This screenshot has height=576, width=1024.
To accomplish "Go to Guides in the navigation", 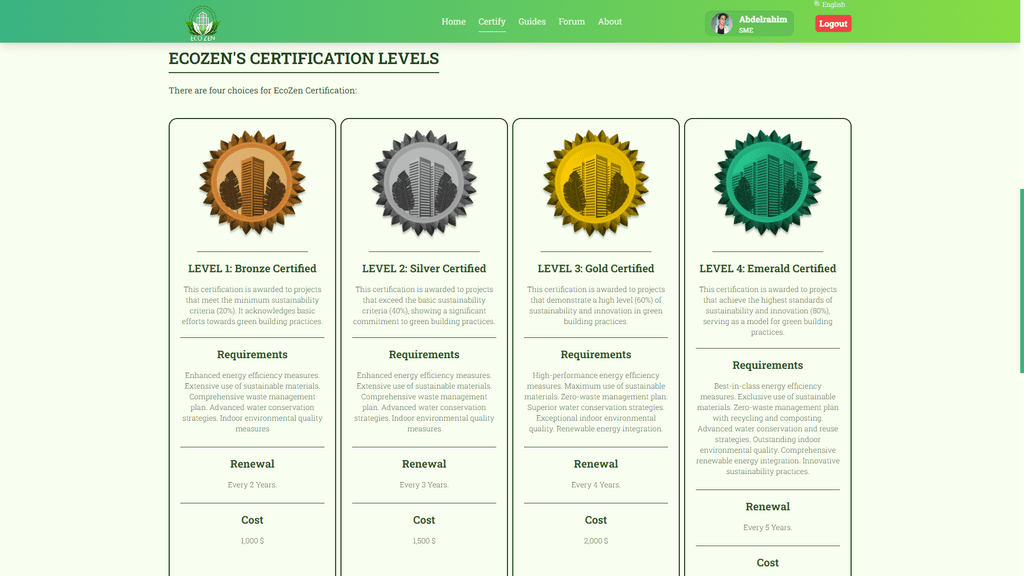I will (x=532, y=22).
